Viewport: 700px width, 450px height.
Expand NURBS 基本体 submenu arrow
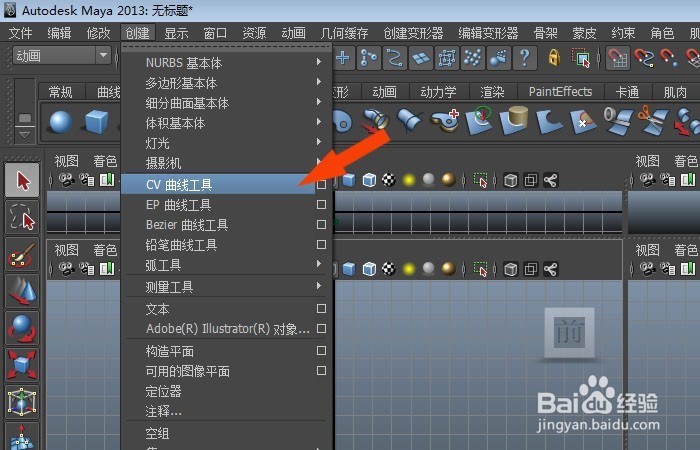tap(319, 62)
